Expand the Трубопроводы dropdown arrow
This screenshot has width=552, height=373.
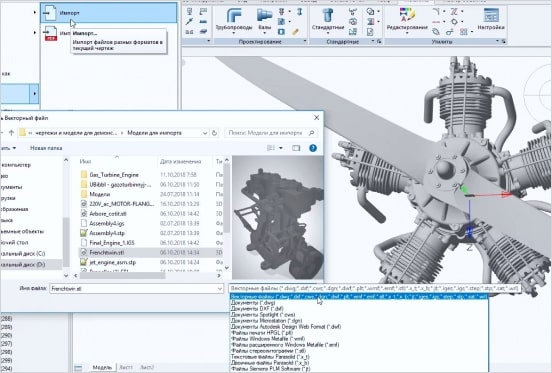point(234,33)
